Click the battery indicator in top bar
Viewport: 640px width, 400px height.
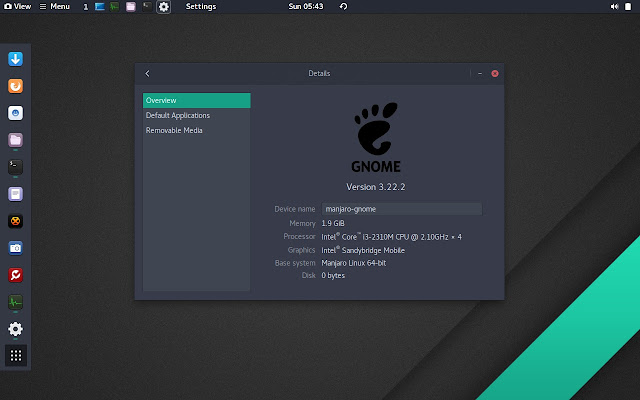(628, 7)
